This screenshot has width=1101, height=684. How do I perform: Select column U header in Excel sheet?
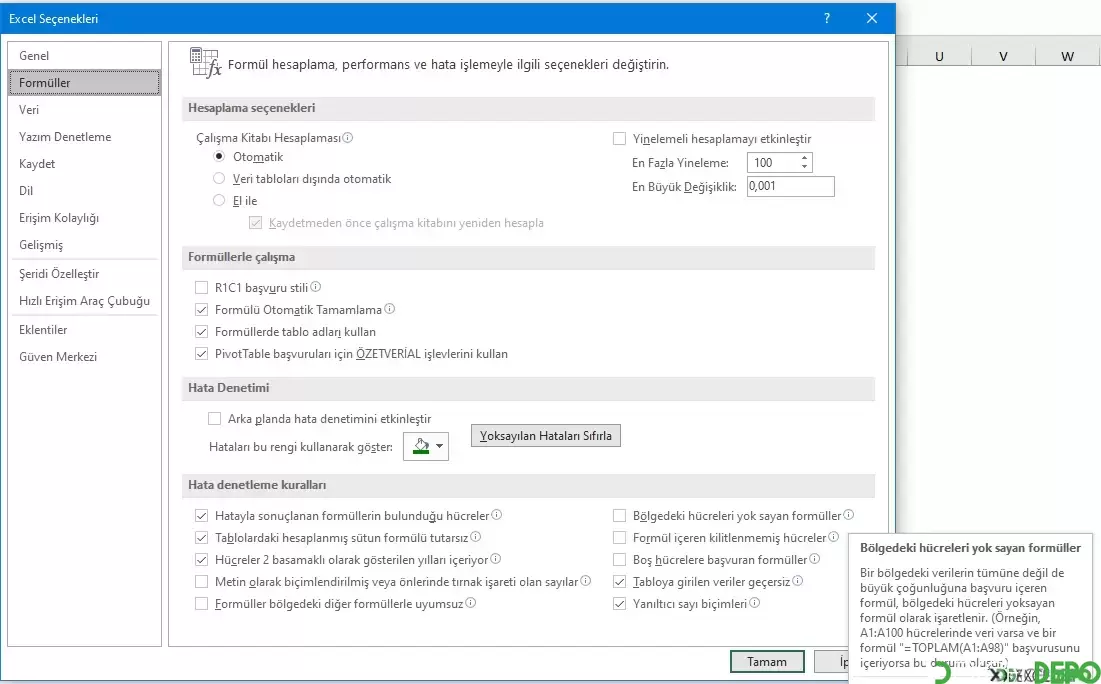(x=939, y=56)
